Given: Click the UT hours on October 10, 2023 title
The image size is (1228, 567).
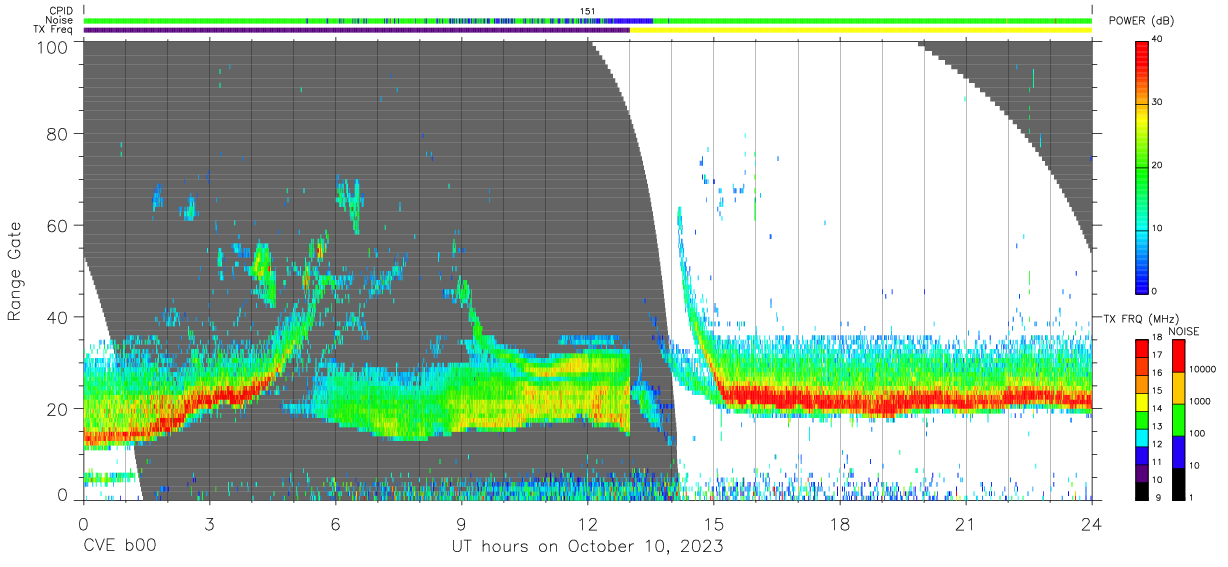Looking at the screenshot, I should 587,547.
